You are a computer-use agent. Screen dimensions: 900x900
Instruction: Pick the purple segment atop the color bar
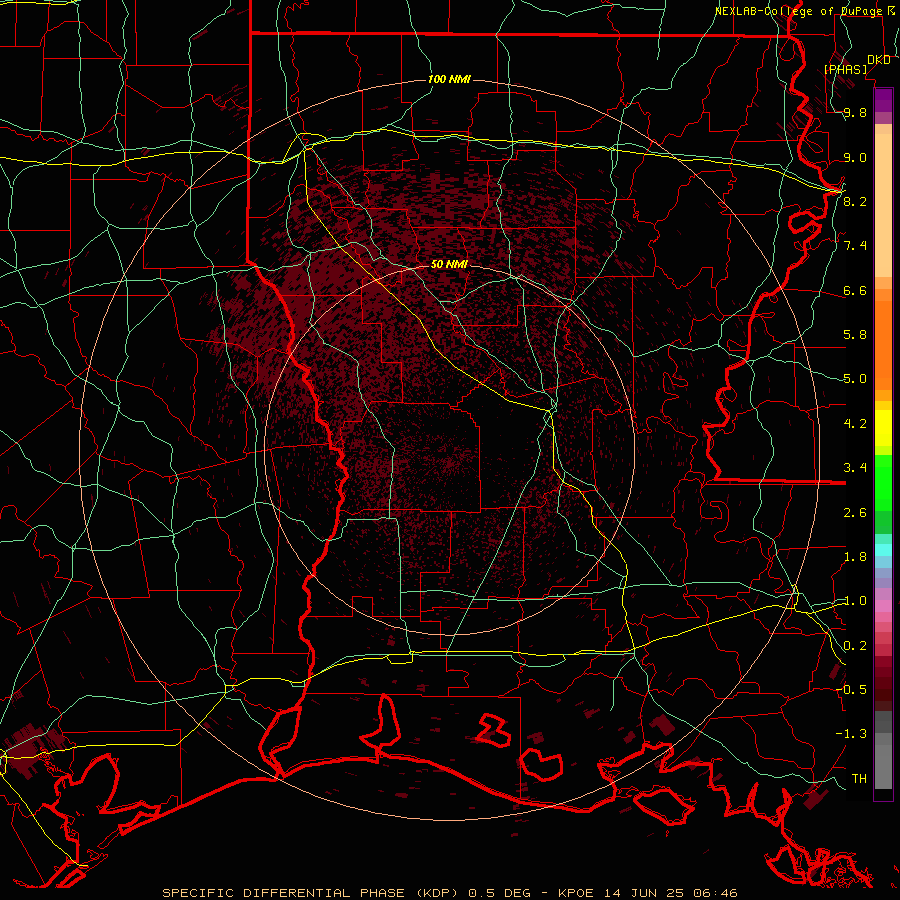(x=883, y=100)
